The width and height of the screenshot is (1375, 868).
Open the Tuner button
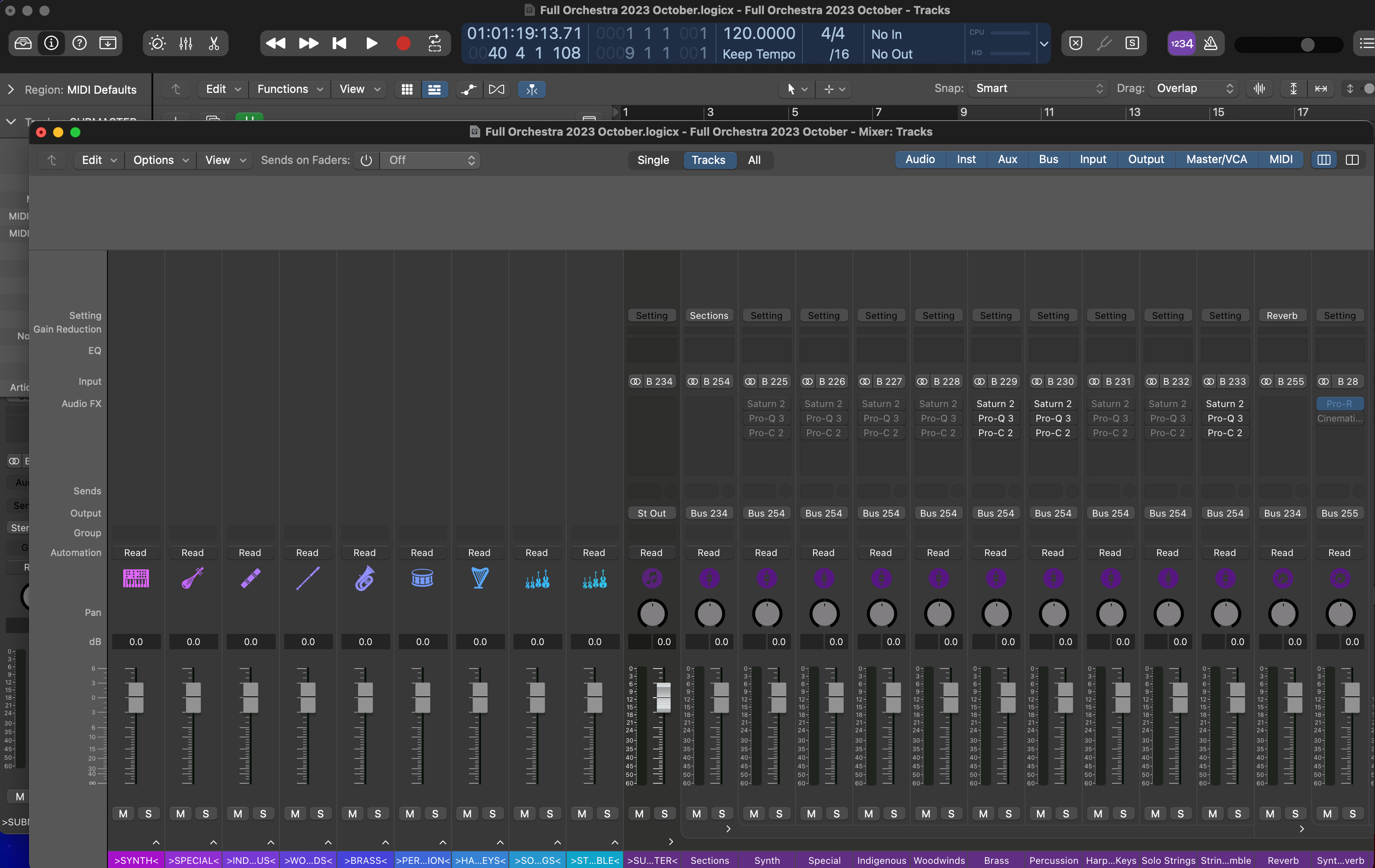coord(1105,43)
